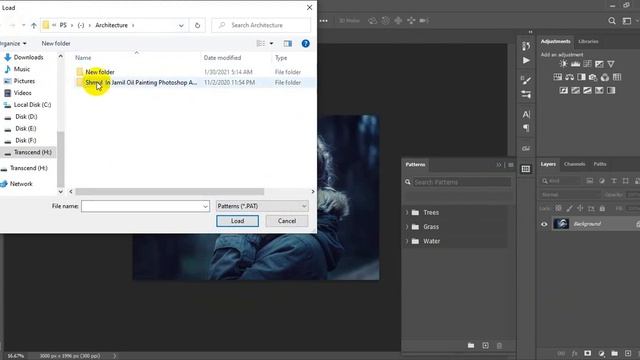The height and width of the screenshot is (360, 640).
Task: Add a Selective Color adjustment
Action: pyautogui.click(x=599, y=90)
